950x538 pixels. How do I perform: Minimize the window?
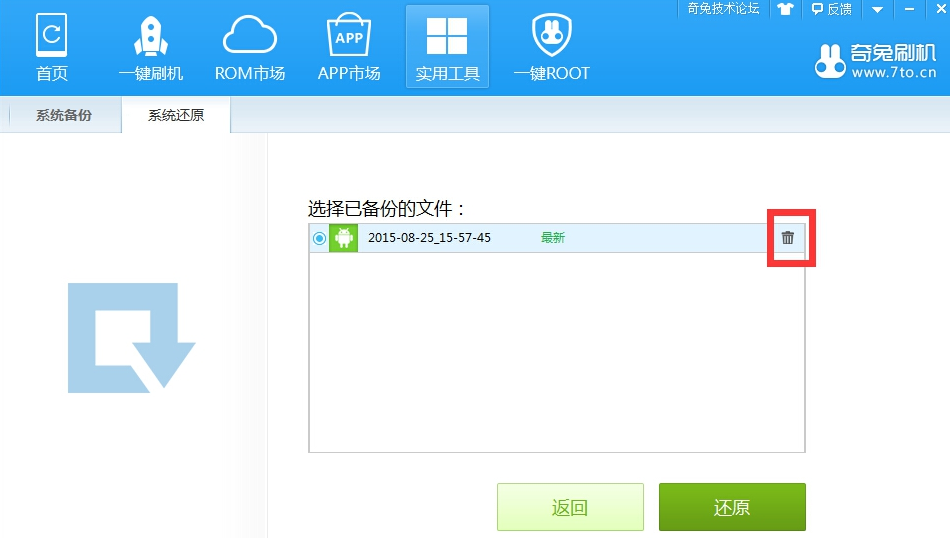(909, 9)
